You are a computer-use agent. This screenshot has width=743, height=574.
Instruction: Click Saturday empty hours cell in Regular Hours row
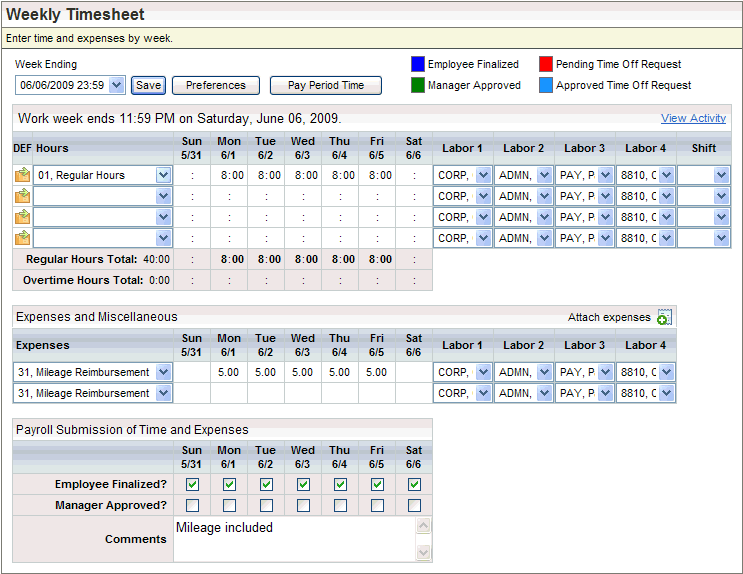click(x=414, y=175)
